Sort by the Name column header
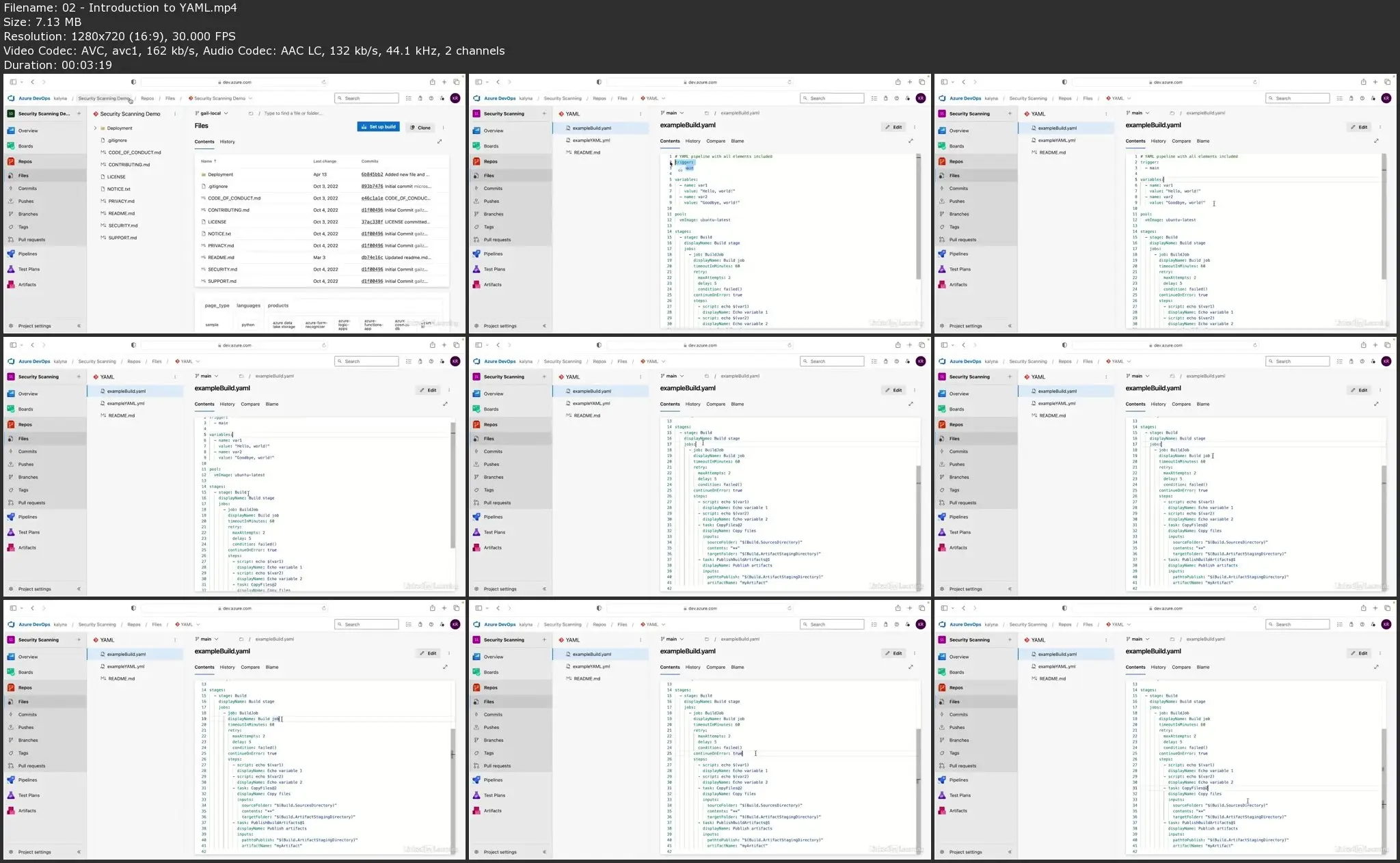This screenshot has width=1400, height=863. pos(208,161)
